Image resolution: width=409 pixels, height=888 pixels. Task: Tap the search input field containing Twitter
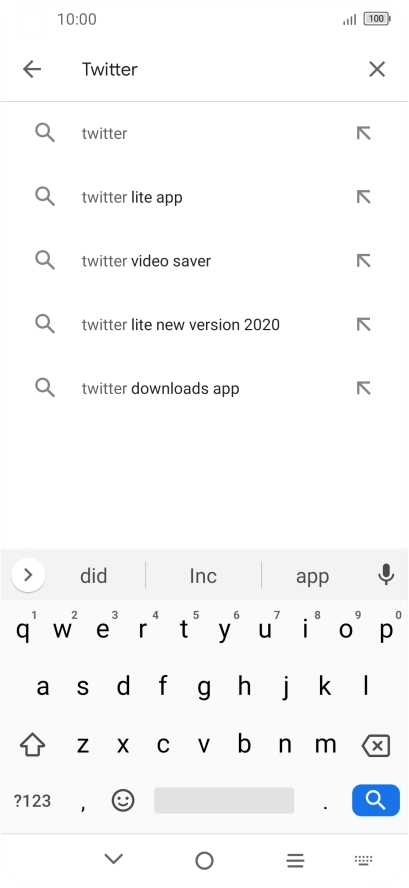click(x=215, y=69)
